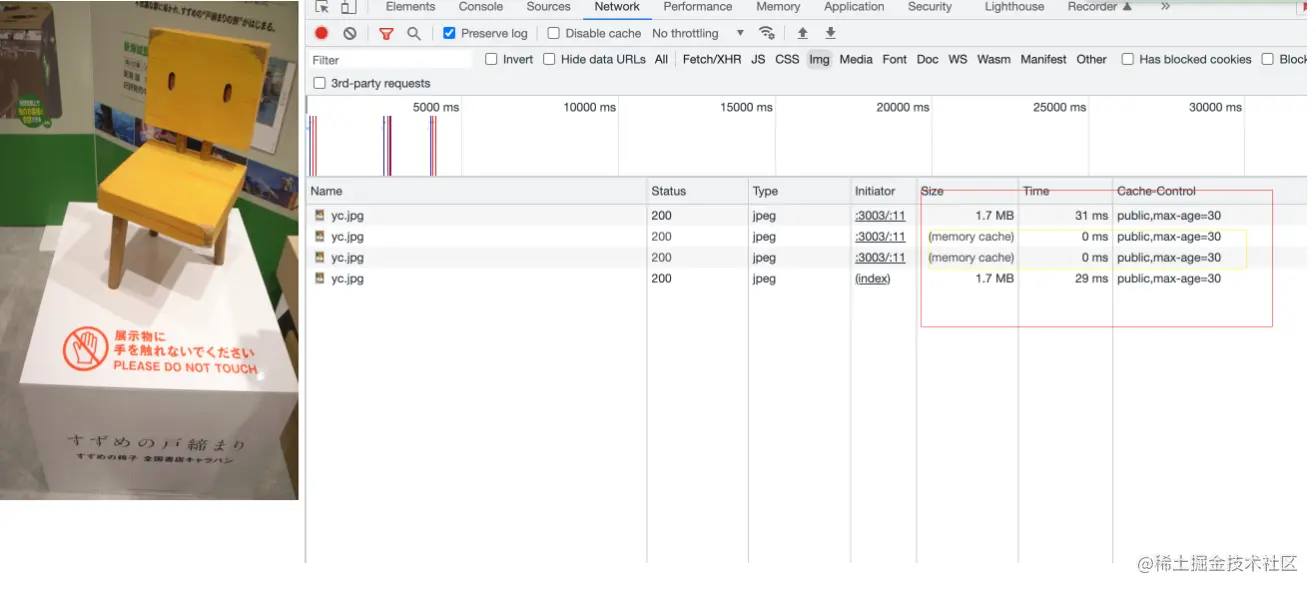Sort by the Status column header
Viewport: 1316px width, 592px height.
698,191
